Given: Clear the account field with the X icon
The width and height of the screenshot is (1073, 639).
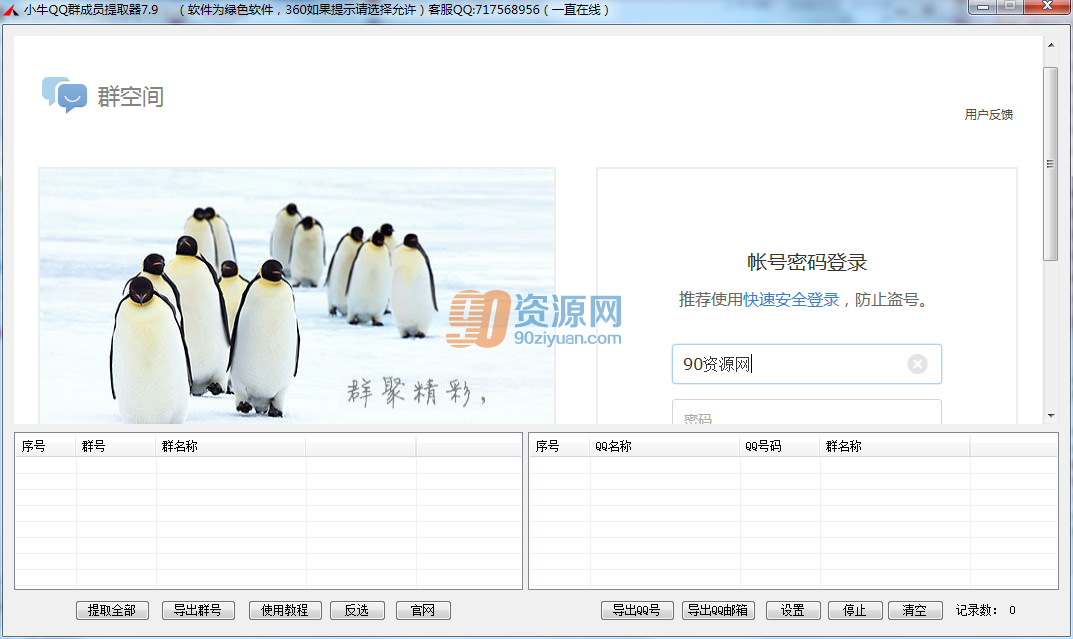Looking at the screenshot, I should 917,364.
